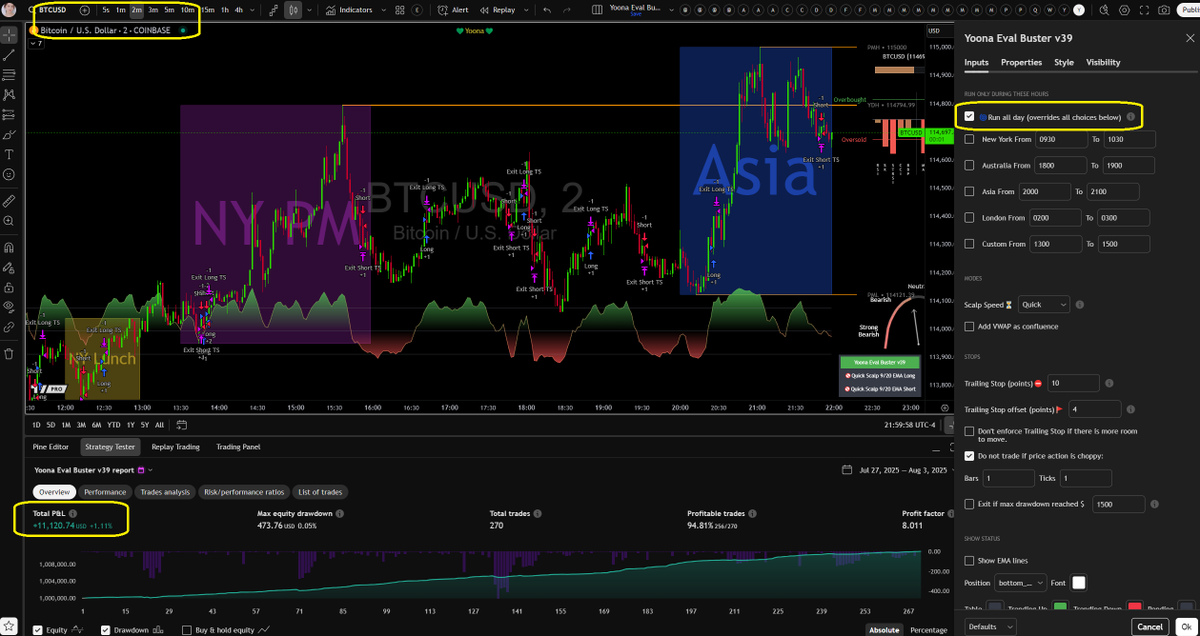Click info icon beside Max equity drawdown
The height and width of the screenshot is (636, 1200).
pos(340,514)
